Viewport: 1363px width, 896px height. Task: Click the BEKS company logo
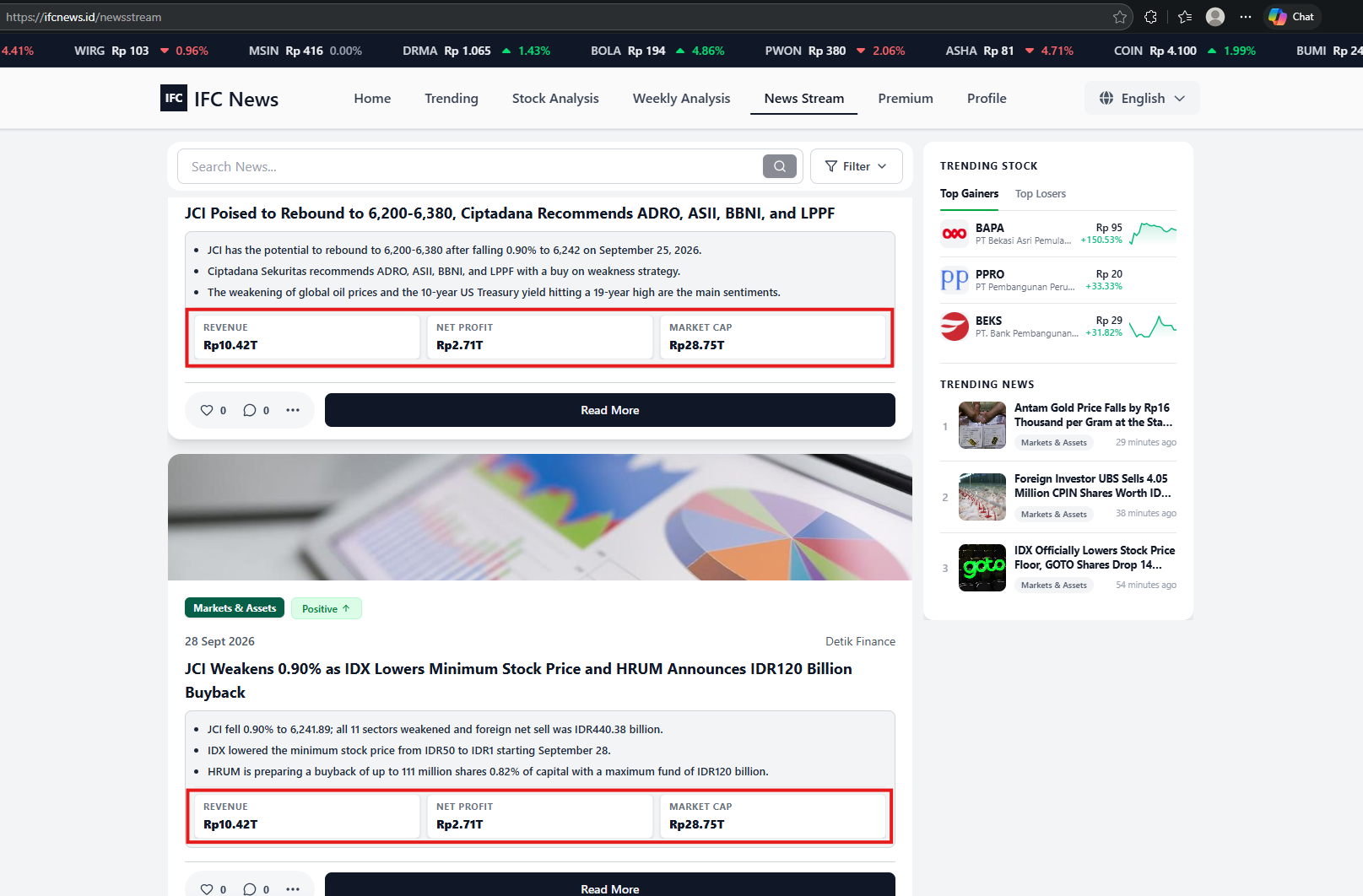[955, 327]
